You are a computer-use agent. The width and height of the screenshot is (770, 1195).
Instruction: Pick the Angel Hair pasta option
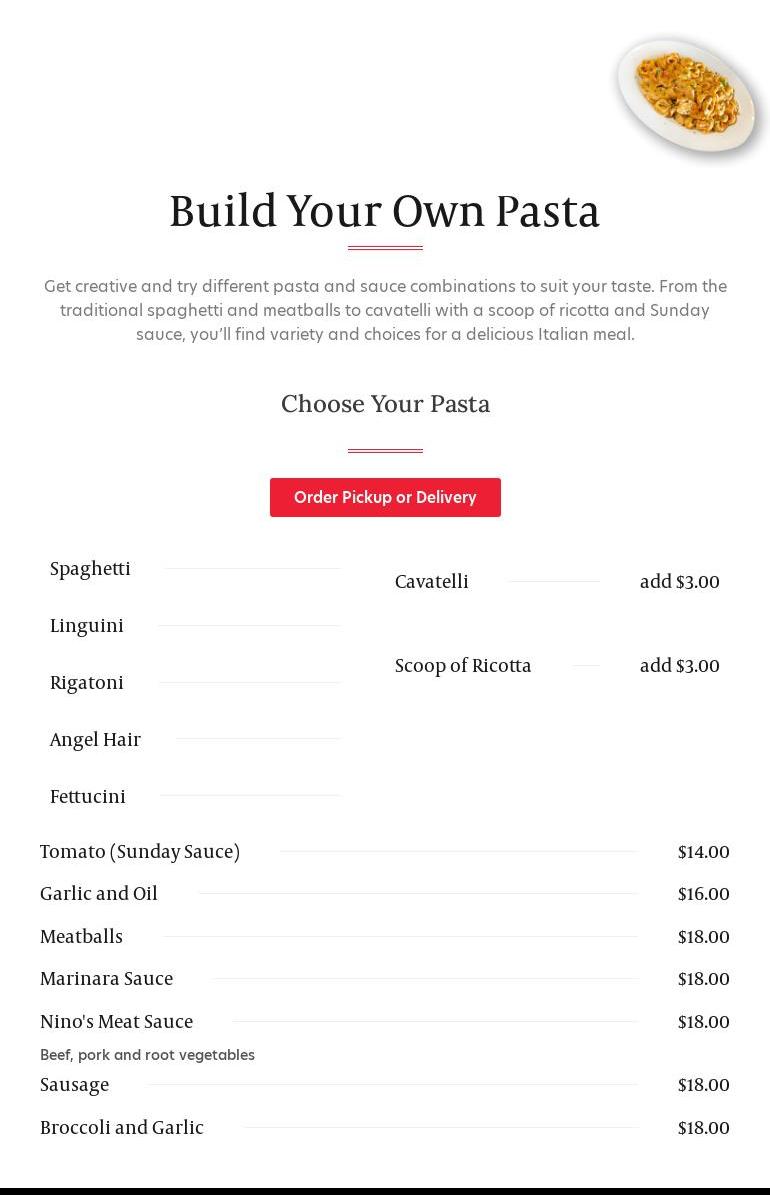coord(95,740)
